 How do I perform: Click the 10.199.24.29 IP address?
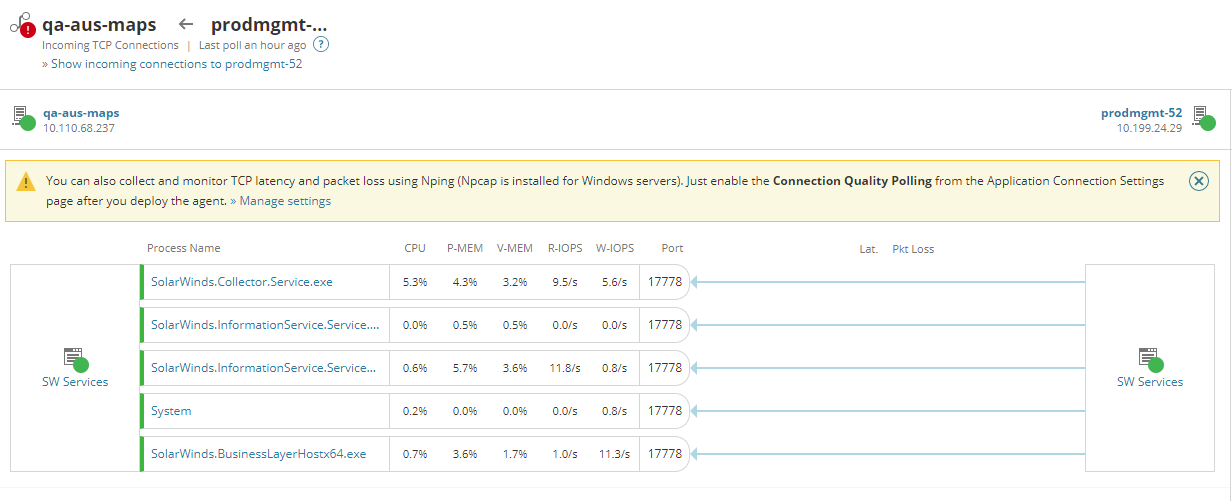(x=1150, y=128)
